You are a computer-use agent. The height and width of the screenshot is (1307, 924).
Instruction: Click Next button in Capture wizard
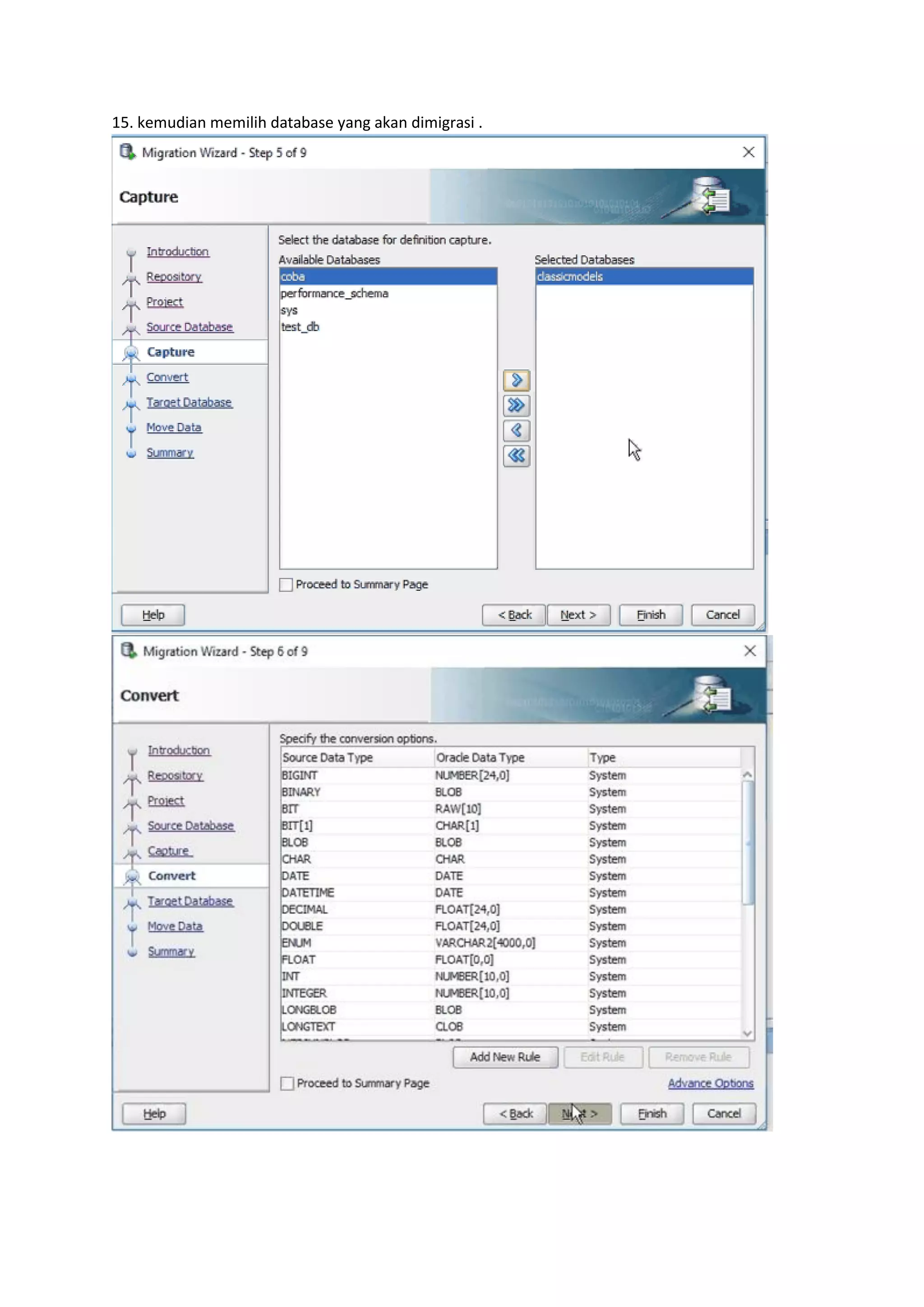click(x=579, y=615)
